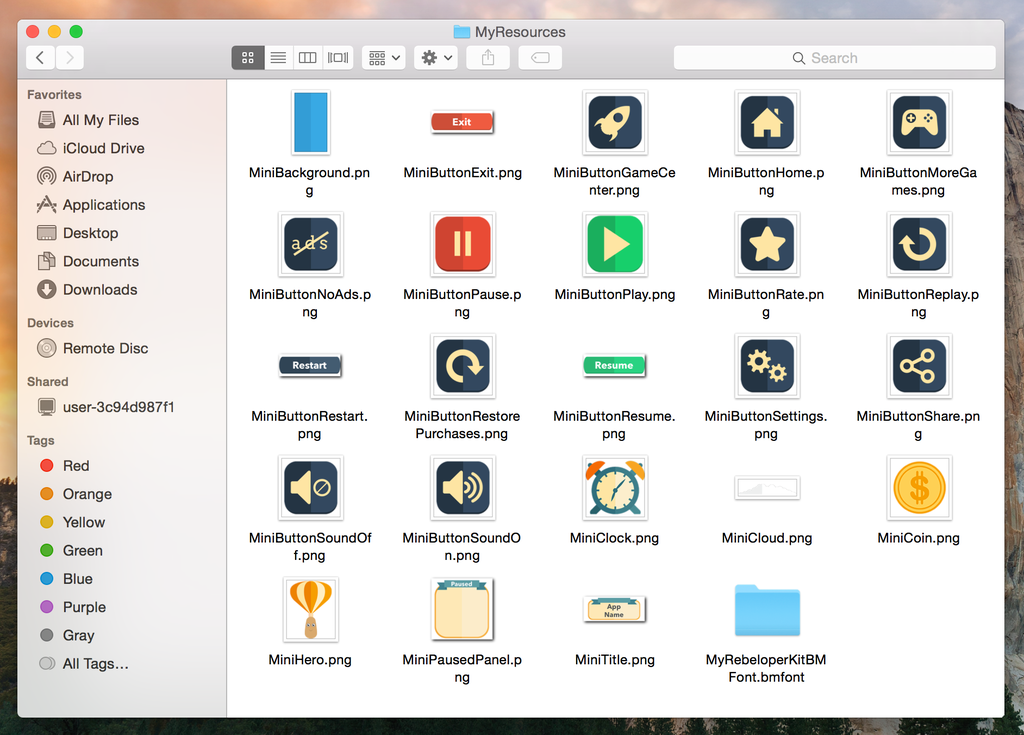Filter by the Green tag

(122, 550)
